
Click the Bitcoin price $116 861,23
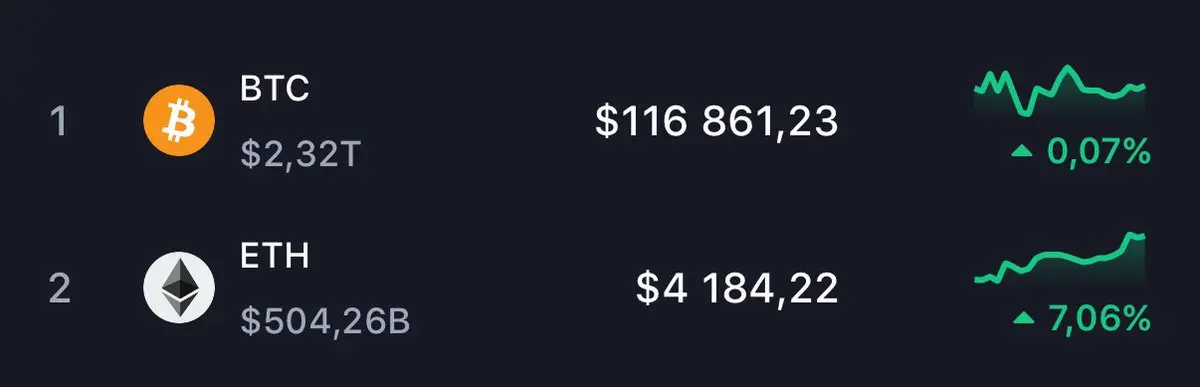[716, 122]
